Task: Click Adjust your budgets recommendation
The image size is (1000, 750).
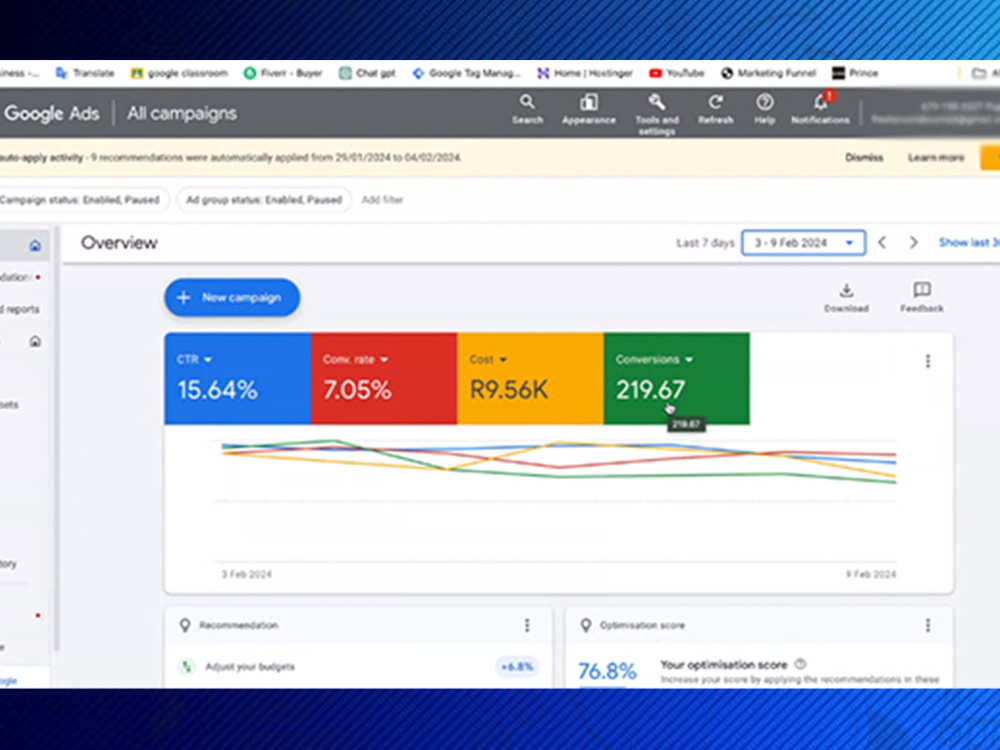Action: pyautogui.click(x=249, y=667)
